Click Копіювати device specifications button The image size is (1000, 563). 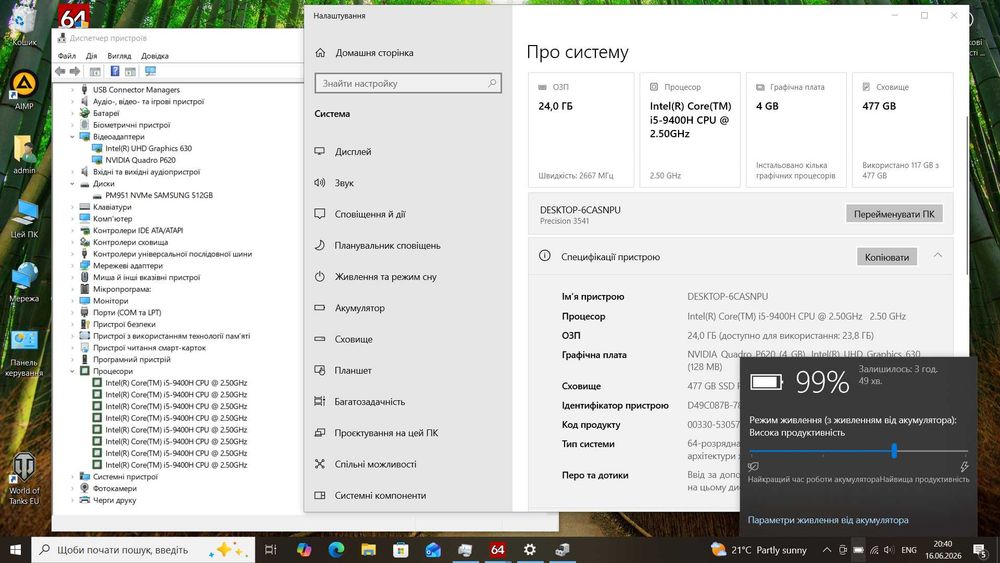click(886, 257)
